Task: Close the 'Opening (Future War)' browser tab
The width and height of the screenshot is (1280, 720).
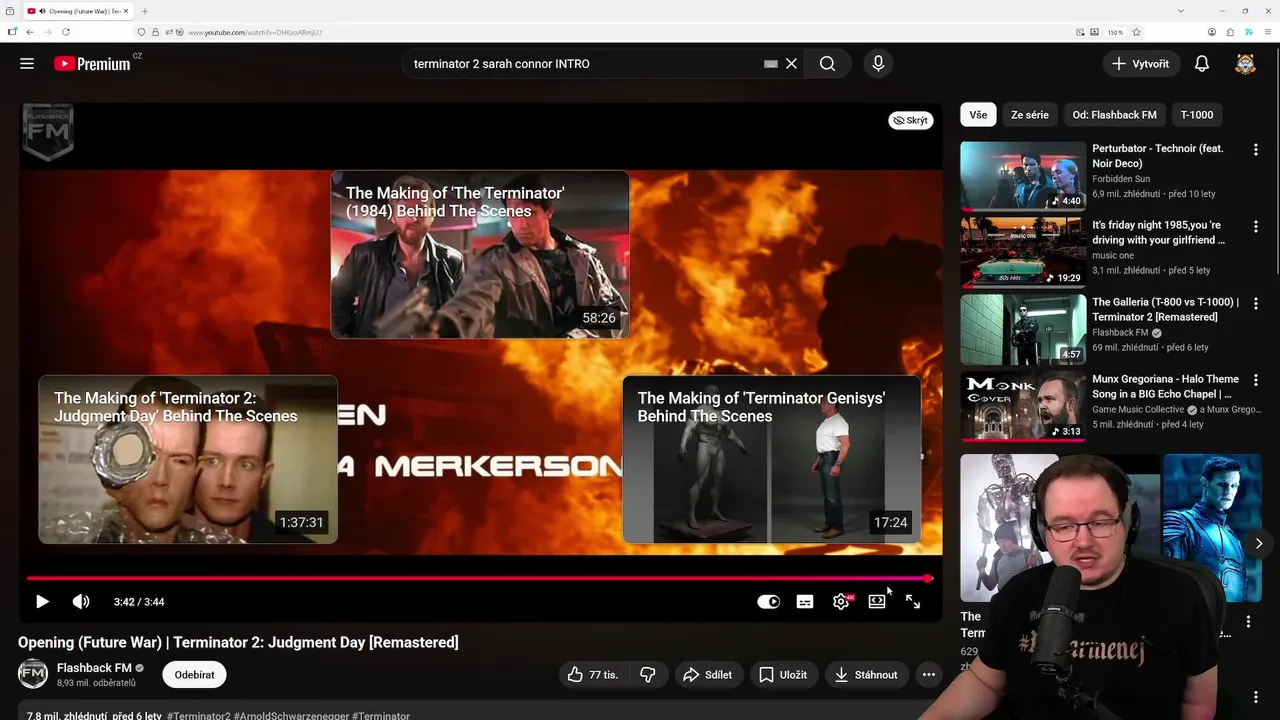Action: pyautogui.click(x=124, y=11)
